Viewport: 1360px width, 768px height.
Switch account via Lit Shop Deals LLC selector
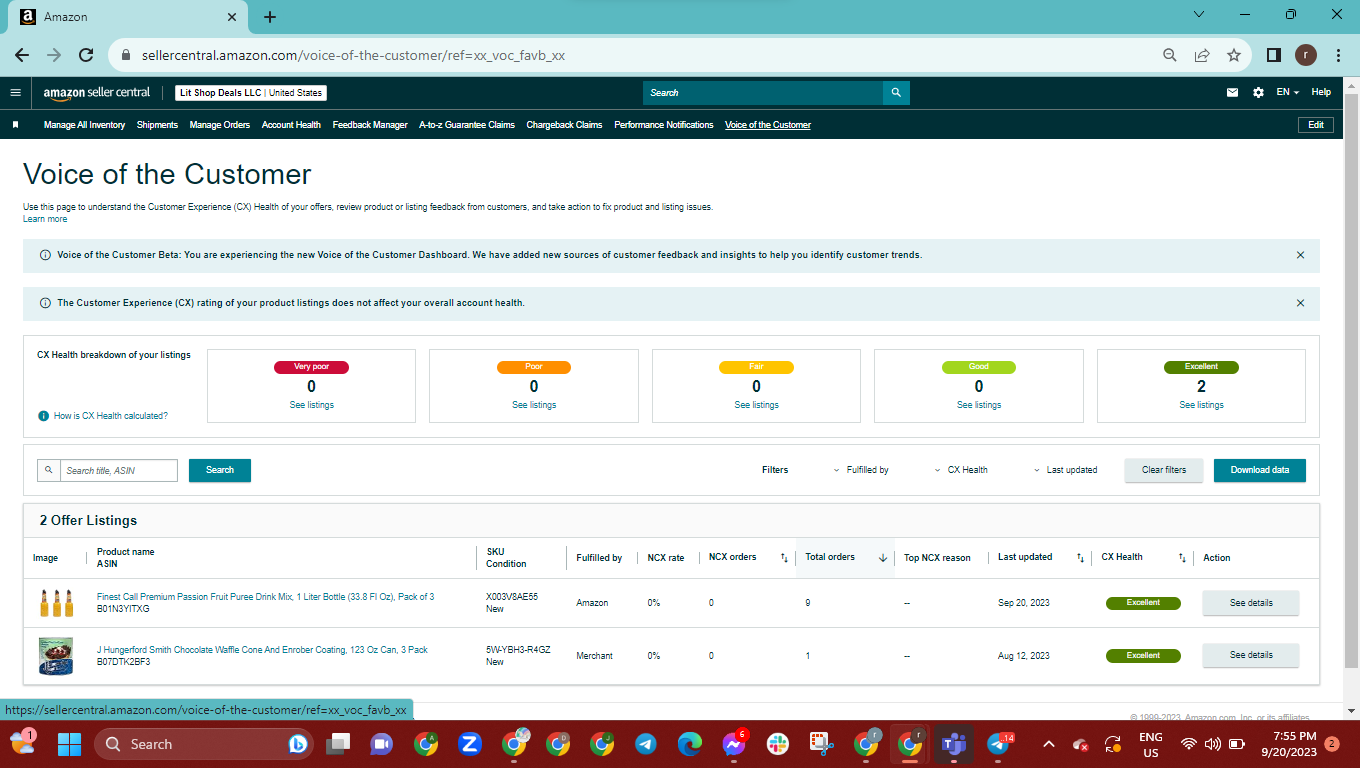tap(250, 93)
